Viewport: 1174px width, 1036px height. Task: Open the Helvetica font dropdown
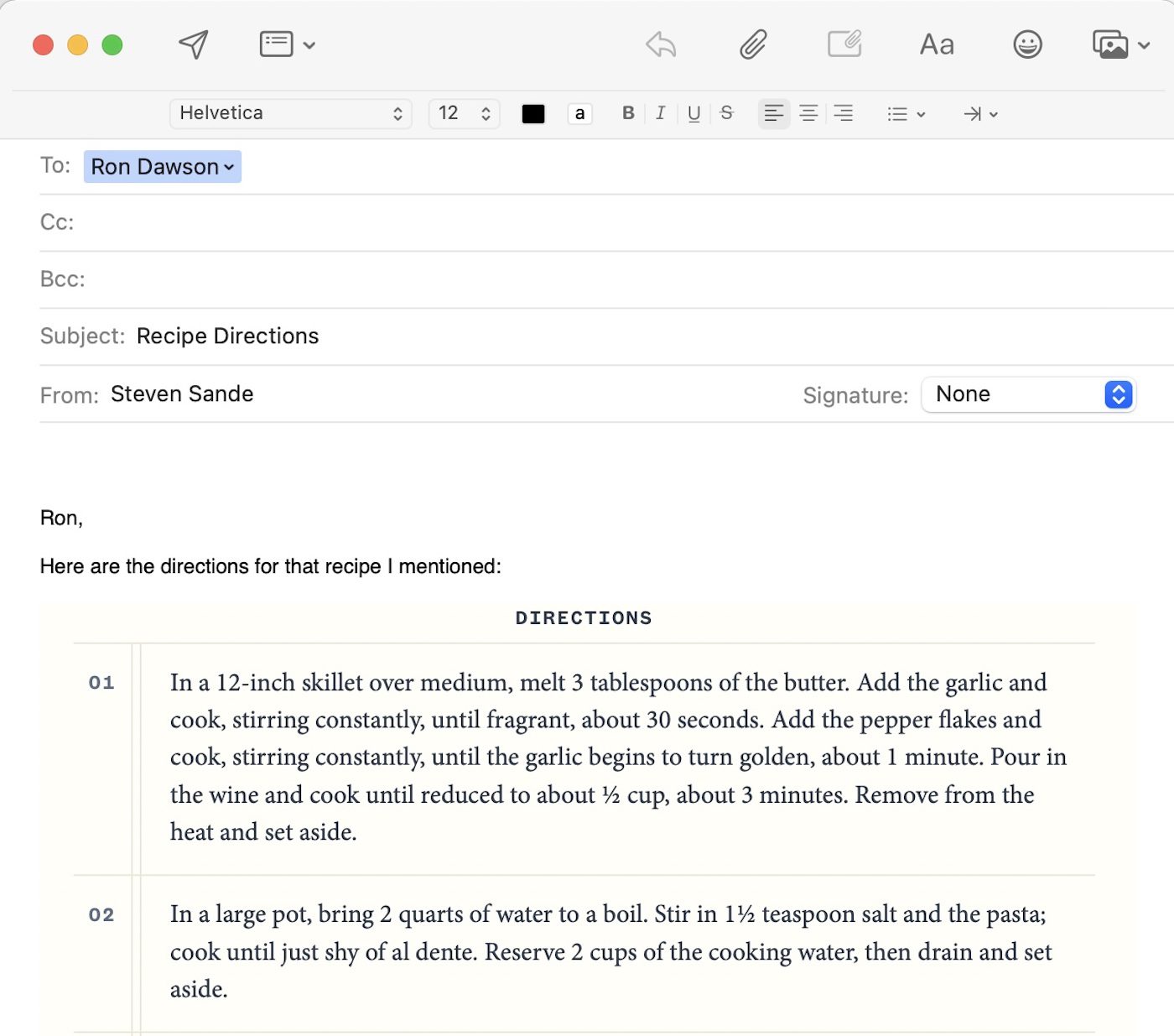tap(290, 113)
